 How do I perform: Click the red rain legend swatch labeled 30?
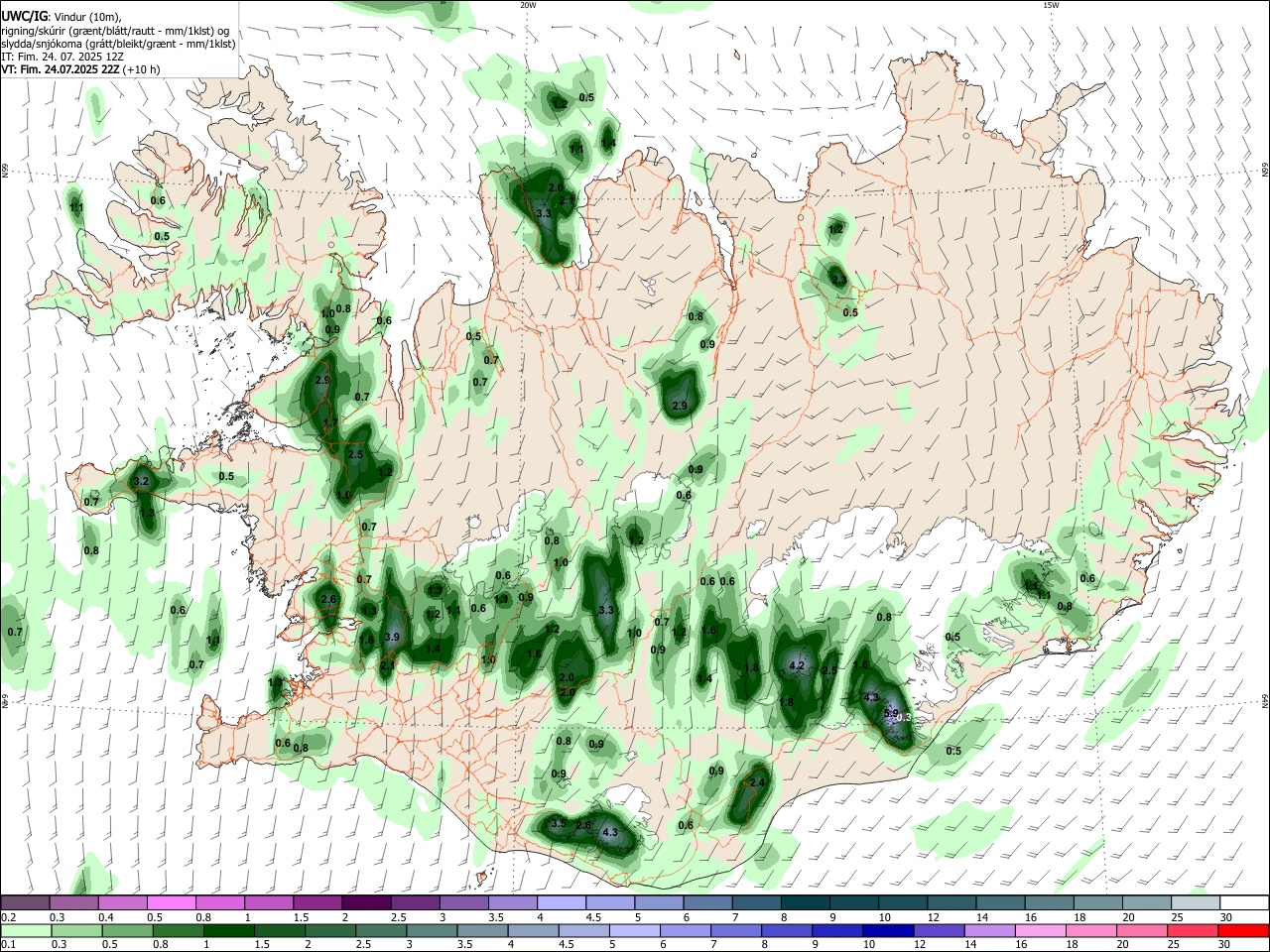click(x=1243, y=930)
